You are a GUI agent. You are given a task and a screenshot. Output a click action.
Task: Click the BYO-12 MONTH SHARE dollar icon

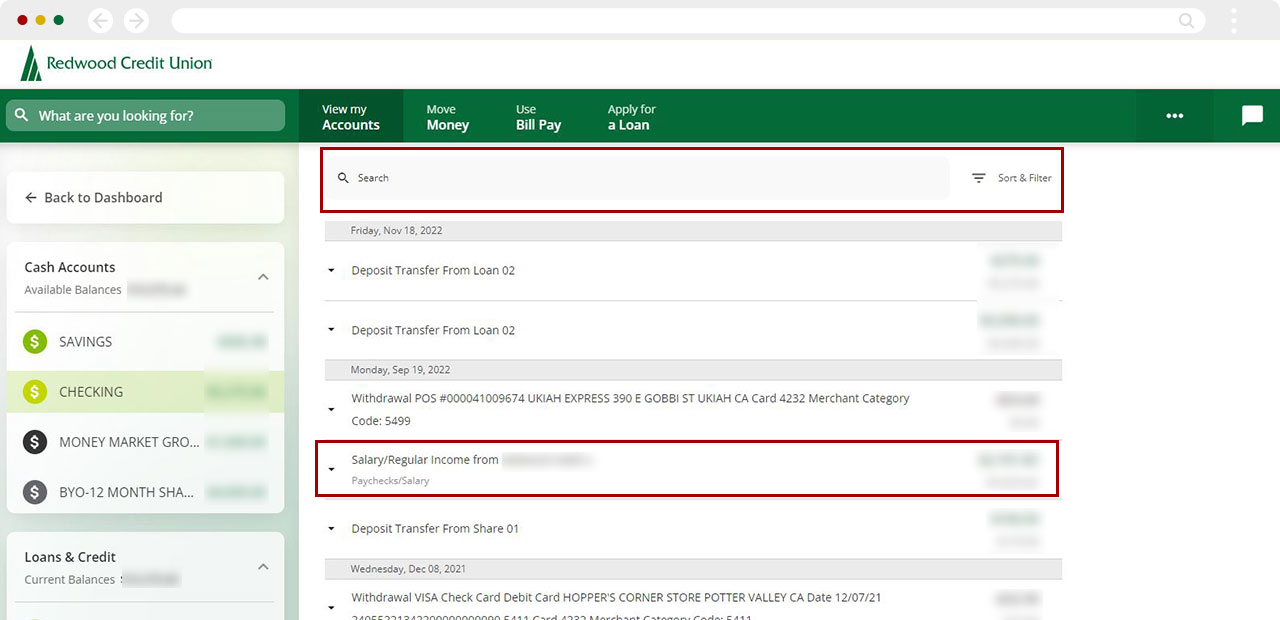pyautogui.click(x=35, y=492)
